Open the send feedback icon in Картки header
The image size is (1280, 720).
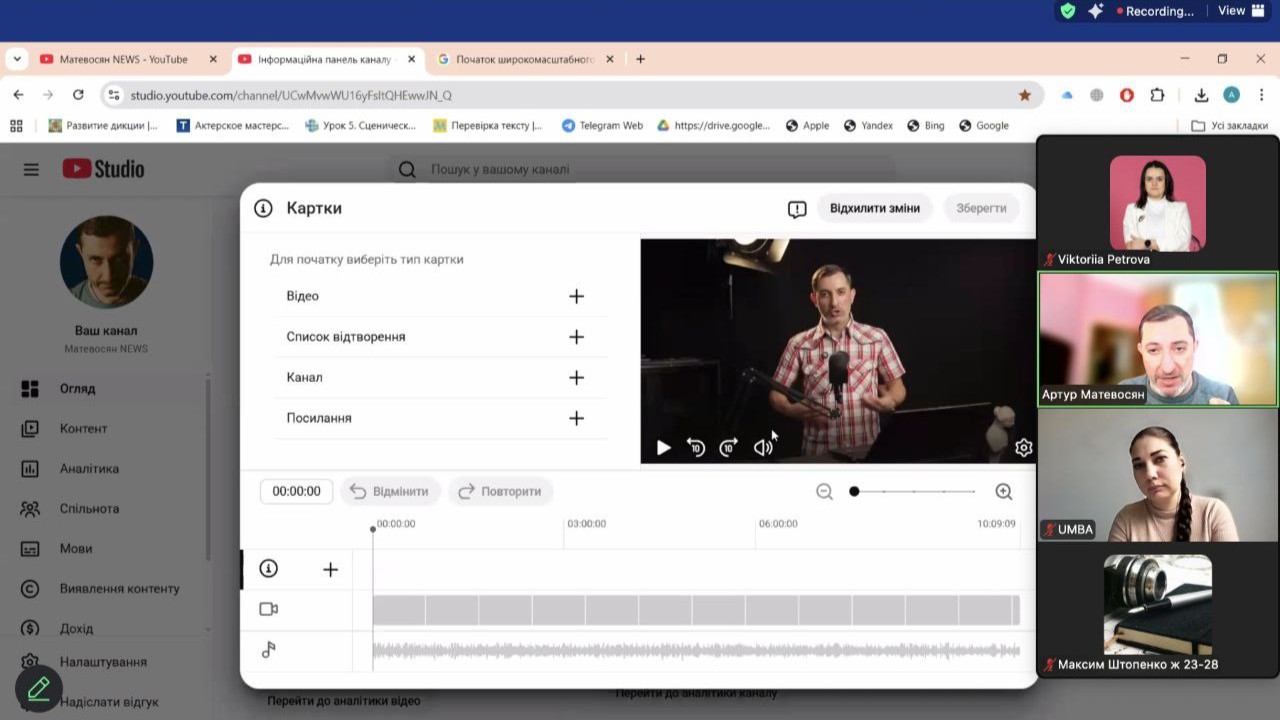tap(797, 209)
